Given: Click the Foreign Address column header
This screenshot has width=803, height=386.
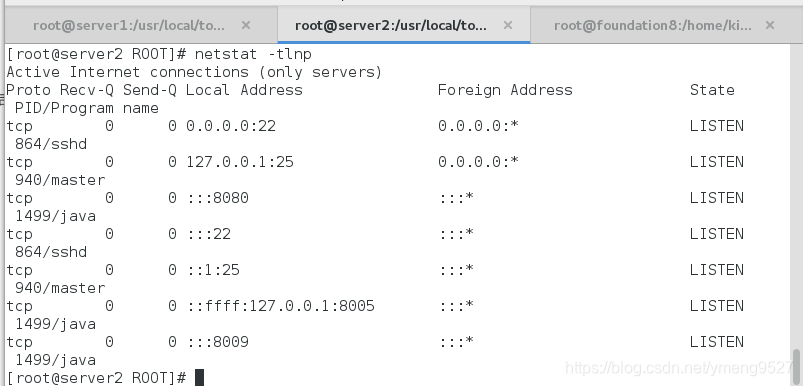Looking at the screenshot, I should point(505,90).
